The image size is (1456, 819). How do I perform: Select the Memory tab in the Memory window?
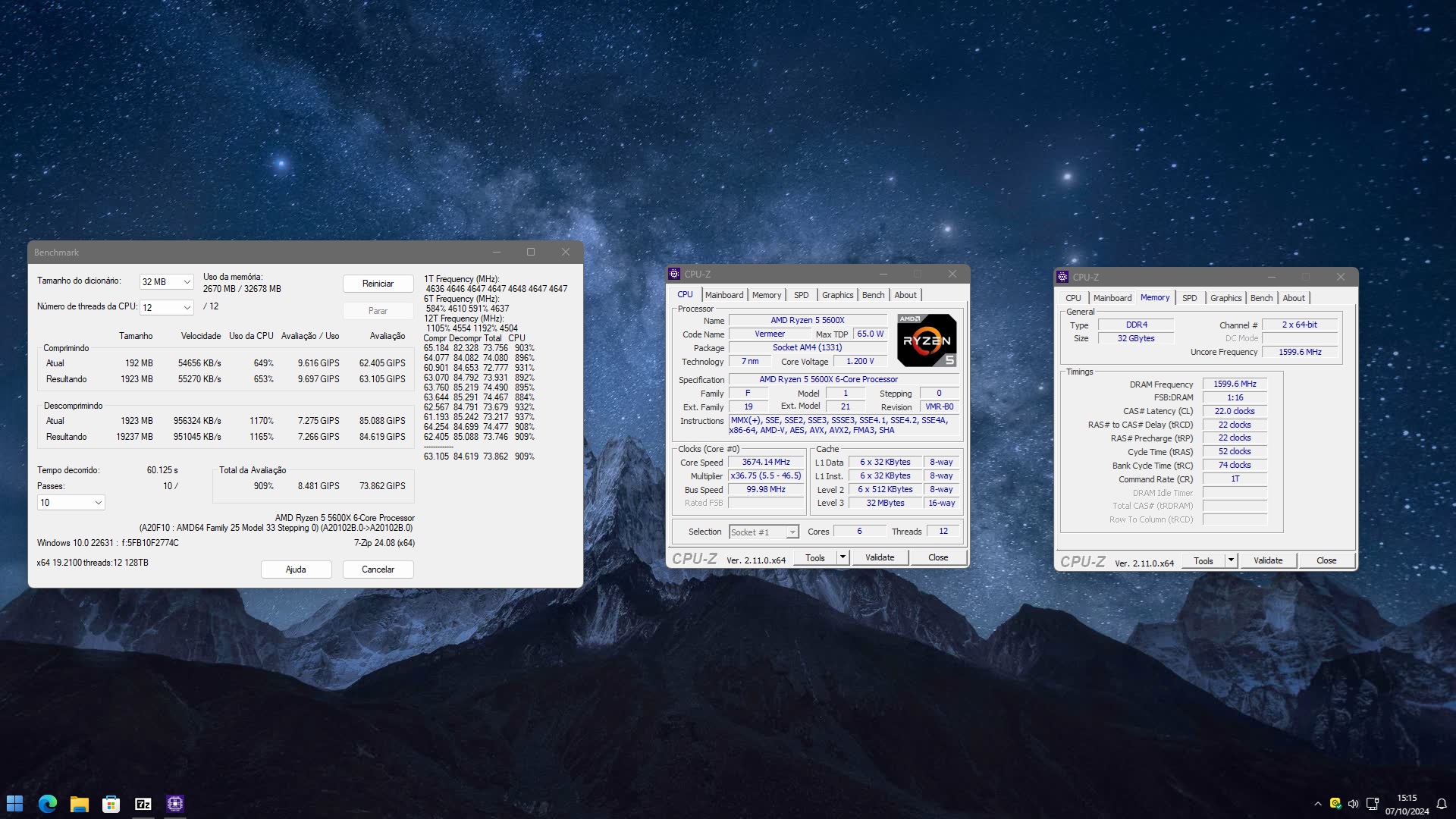tap(1155, 297)
